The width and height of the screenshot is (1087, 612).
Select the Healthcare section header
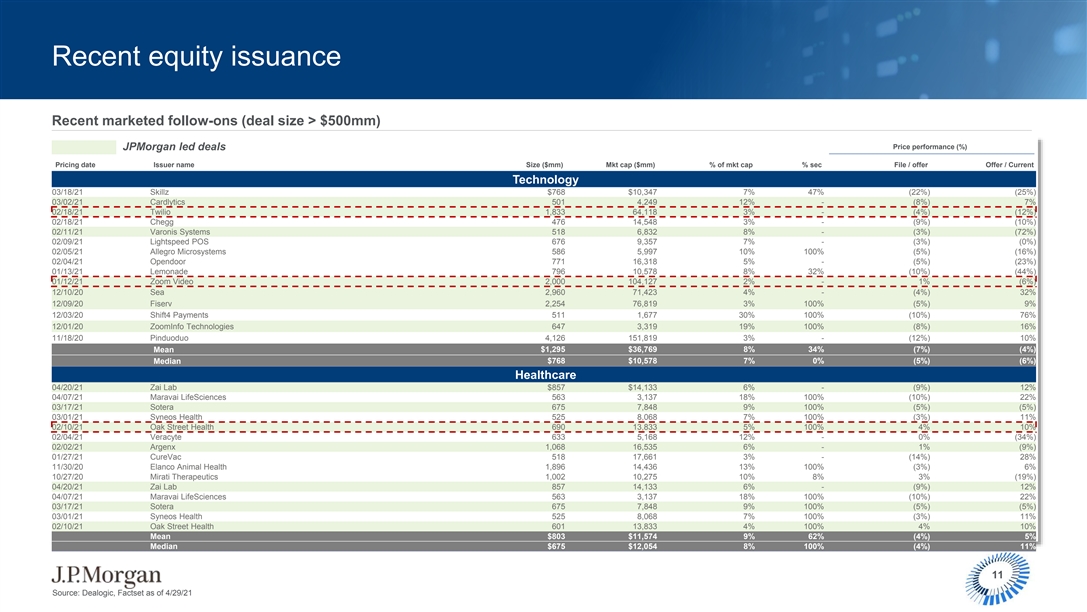point(544,374)
